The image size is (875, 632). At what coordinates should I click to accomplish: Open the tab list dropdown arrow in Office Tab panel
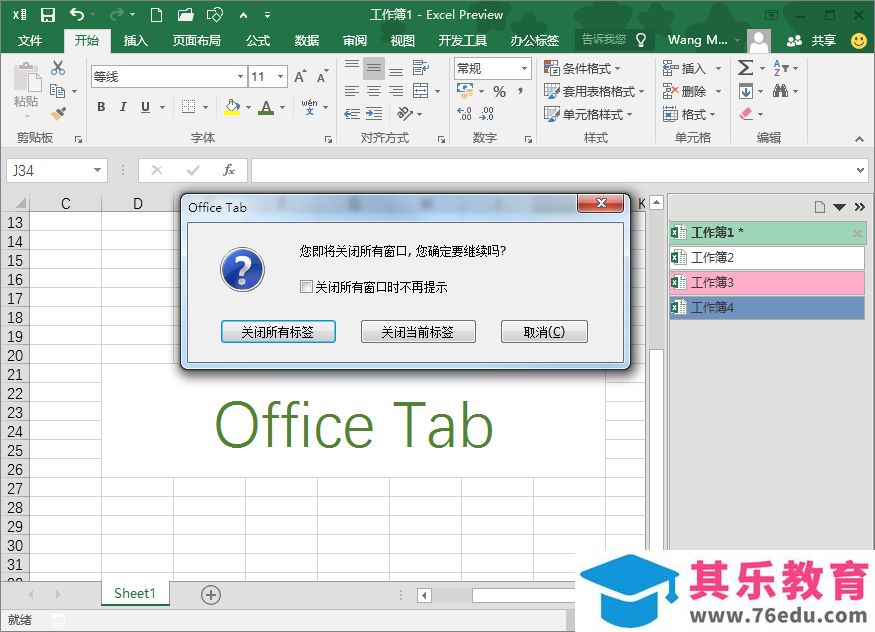(x=839, y=207)
